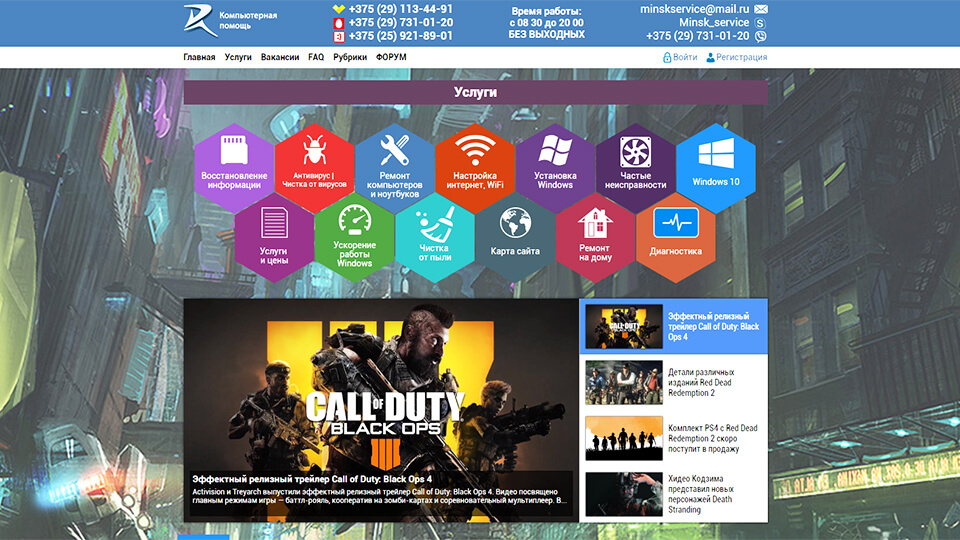The width and height of the screenshot is (960, 540).
Task: Click Время работы hours text
Action: [x=546, y=23]
